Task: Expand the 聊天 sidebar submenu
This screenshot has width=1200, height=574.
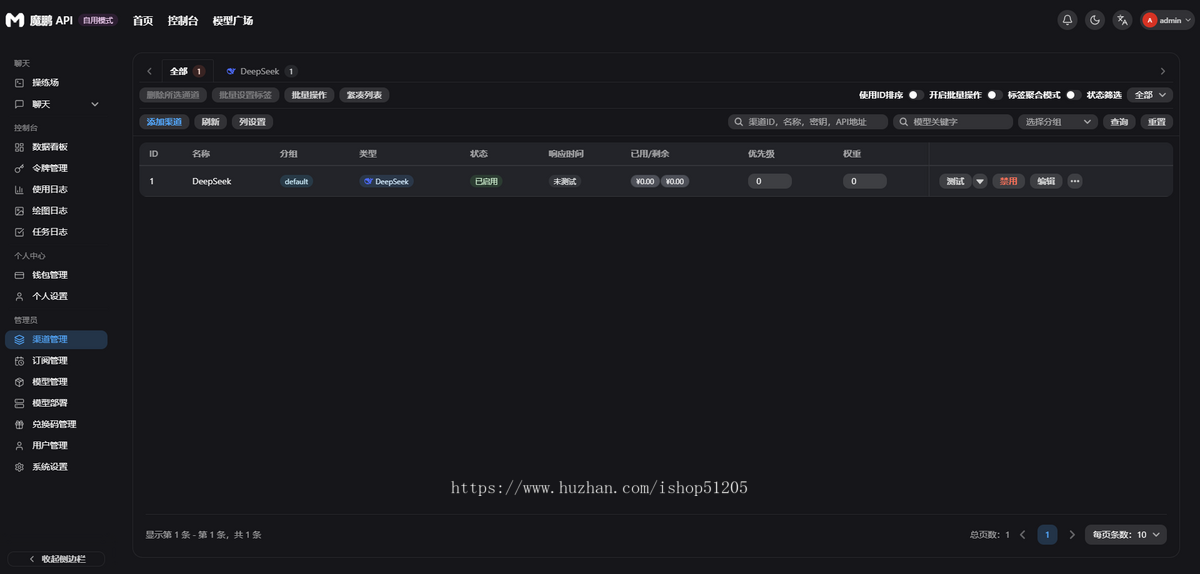Action: 56,104
